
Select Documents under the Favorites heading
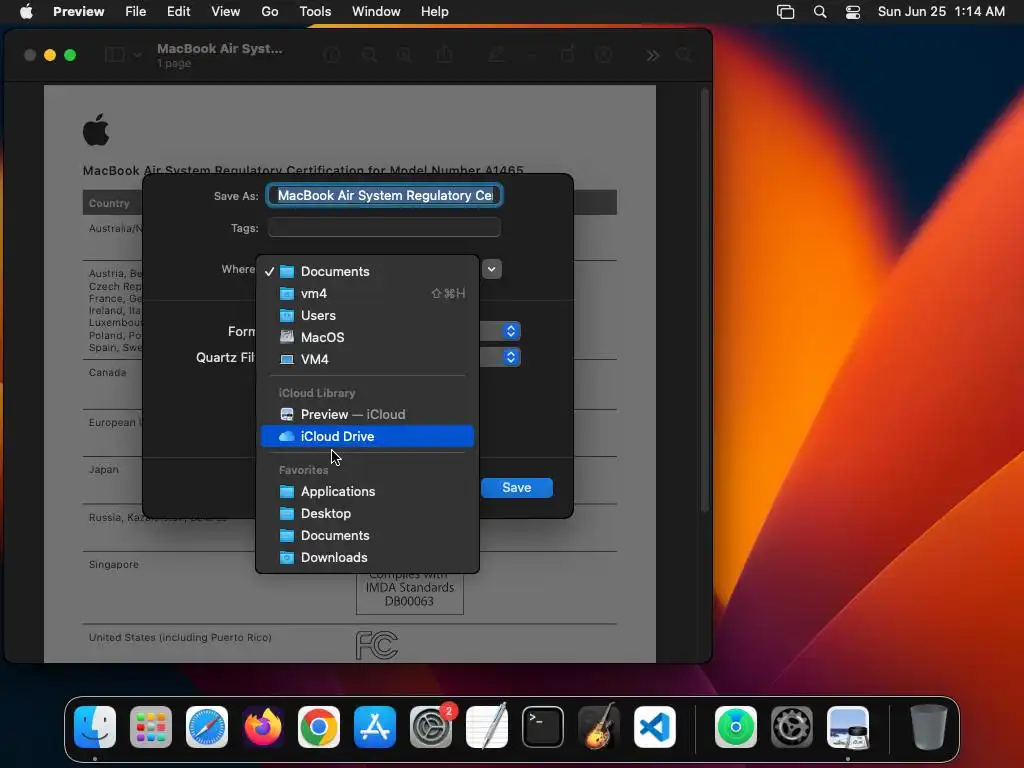click(x=367, y=536)
